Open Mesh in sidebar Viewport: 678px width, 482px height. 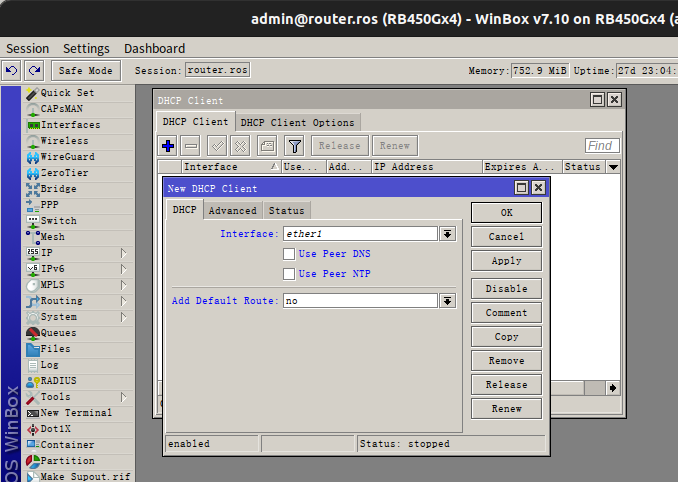[x=79, y=237]
